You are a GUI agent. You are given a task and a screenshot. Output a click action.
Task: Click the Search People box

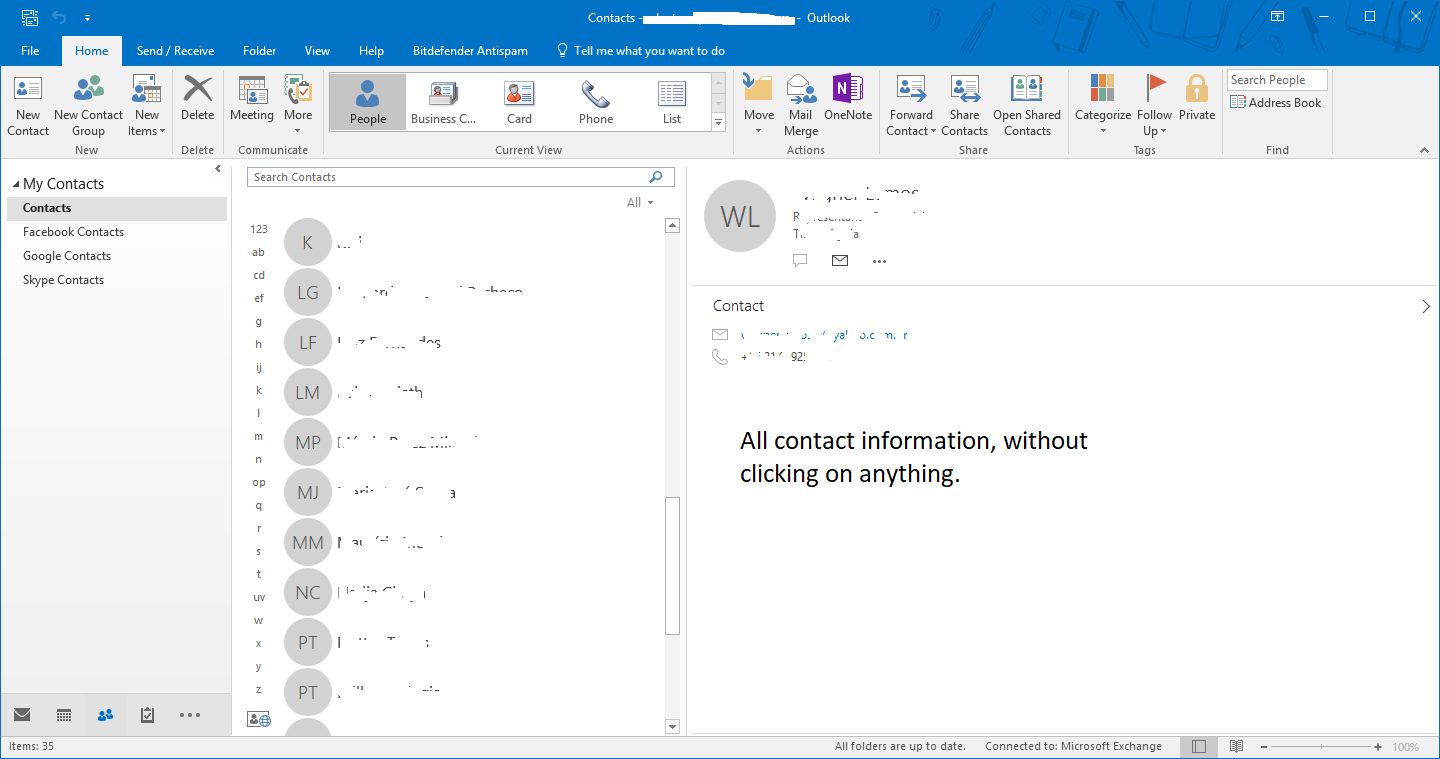1277,80
